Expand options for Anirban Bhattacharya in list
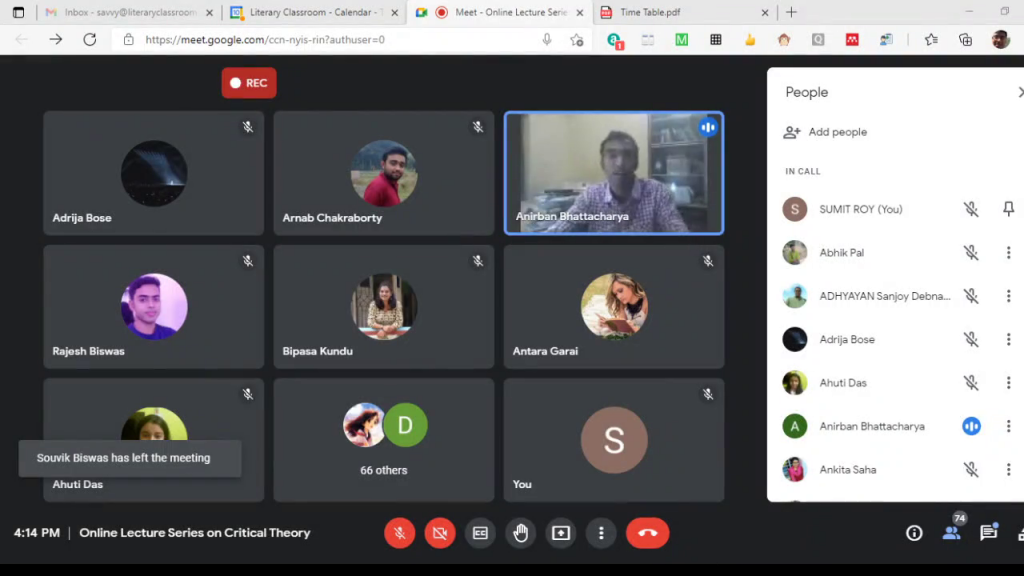Image resolution: width=1024 pixels, height=576 pixels. (x=1008, y=426)
